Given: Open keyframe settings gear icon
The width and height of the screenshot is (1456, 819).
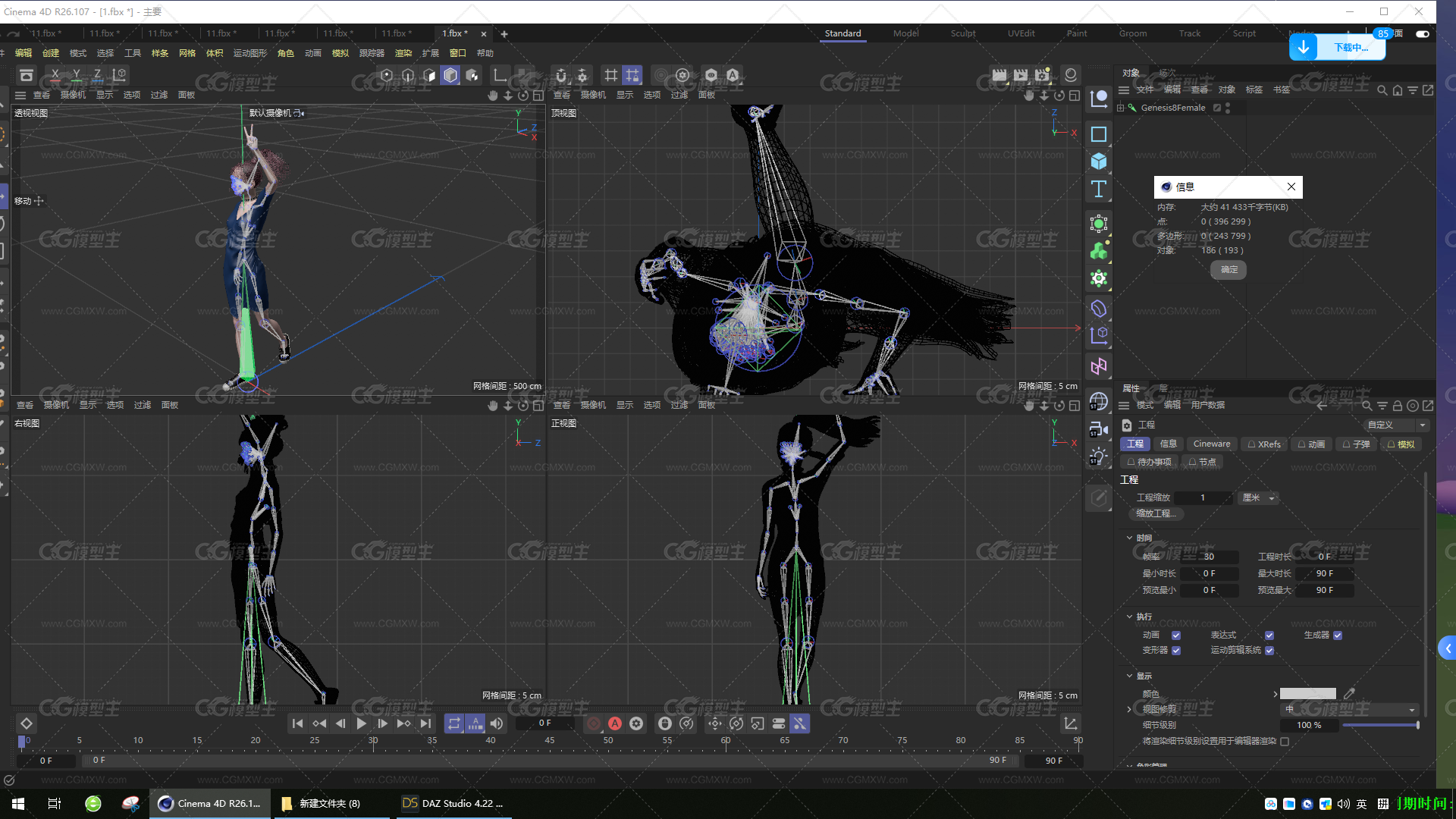Looking at the screenshot, I should pyautogui.click(x=636, y=723).
